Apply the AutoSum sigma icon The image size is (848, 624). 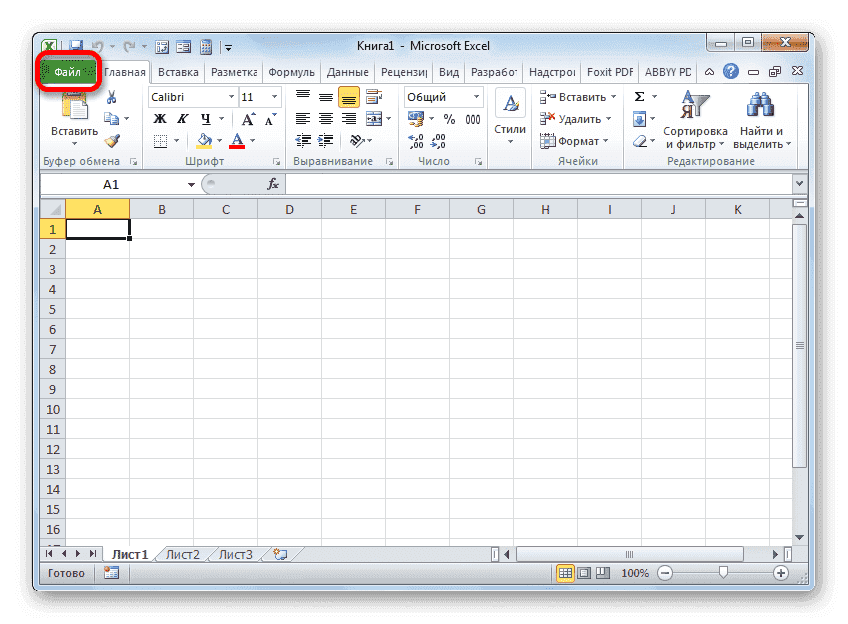pos(639,94)
